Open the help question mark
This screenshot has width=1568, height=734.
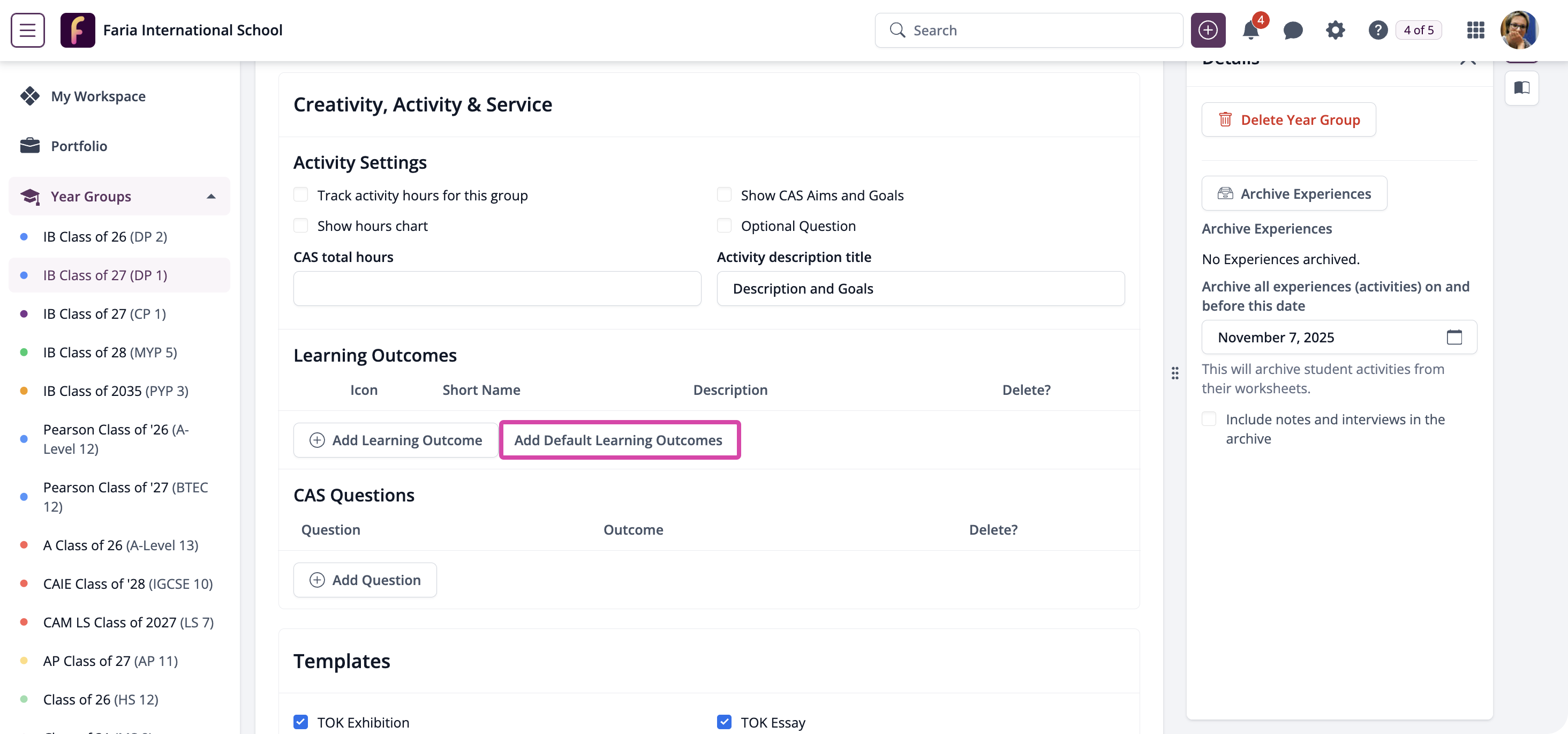point(1377,30)
